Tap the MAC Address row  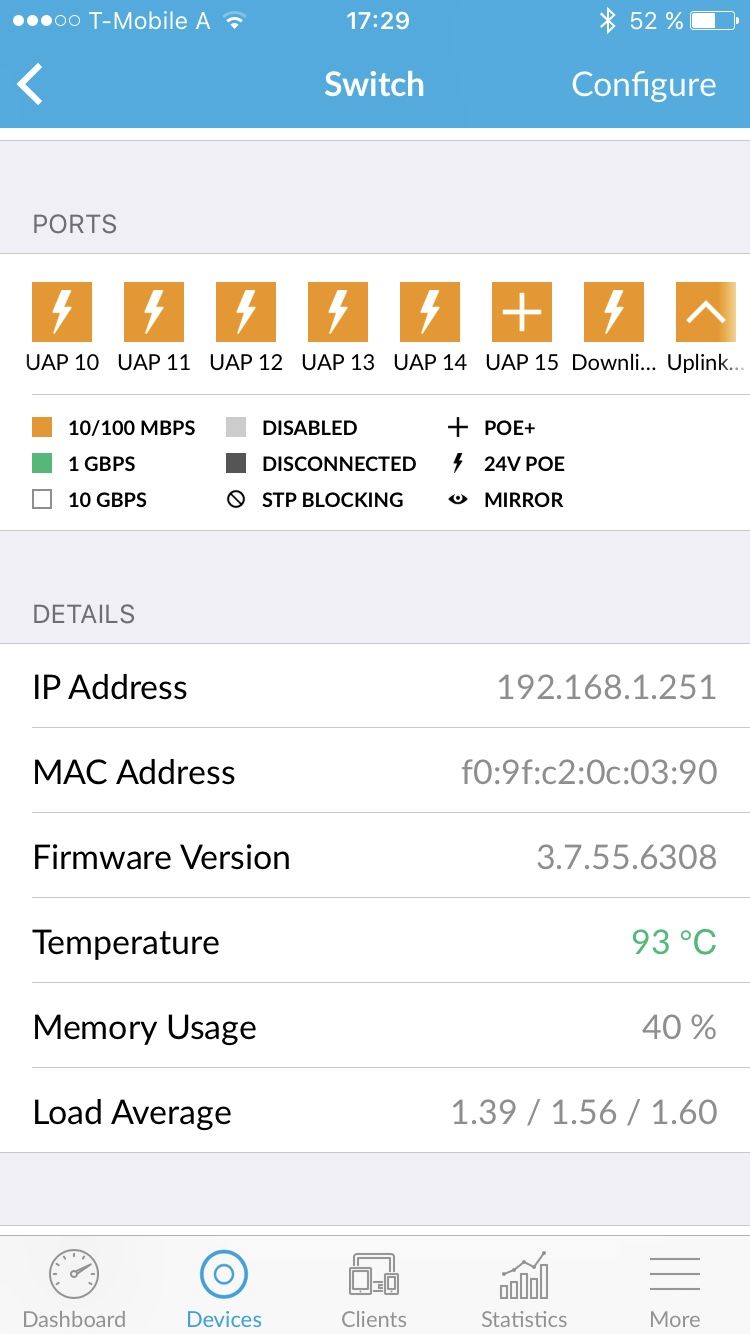tap(375, 772)
